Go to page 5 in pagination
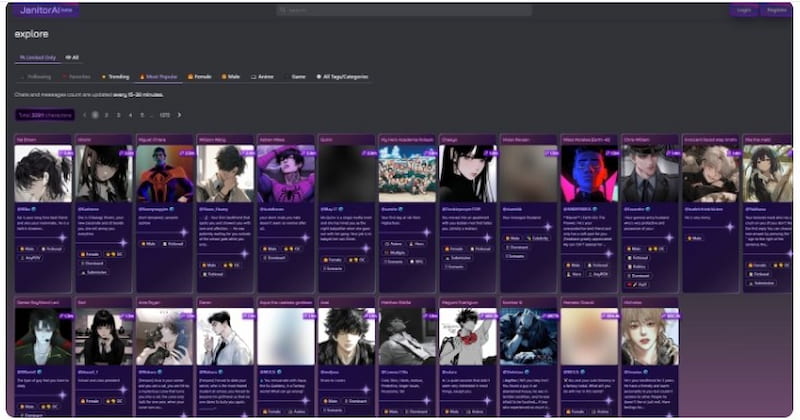Screen dimensions: 800x420 pos(142,115)
